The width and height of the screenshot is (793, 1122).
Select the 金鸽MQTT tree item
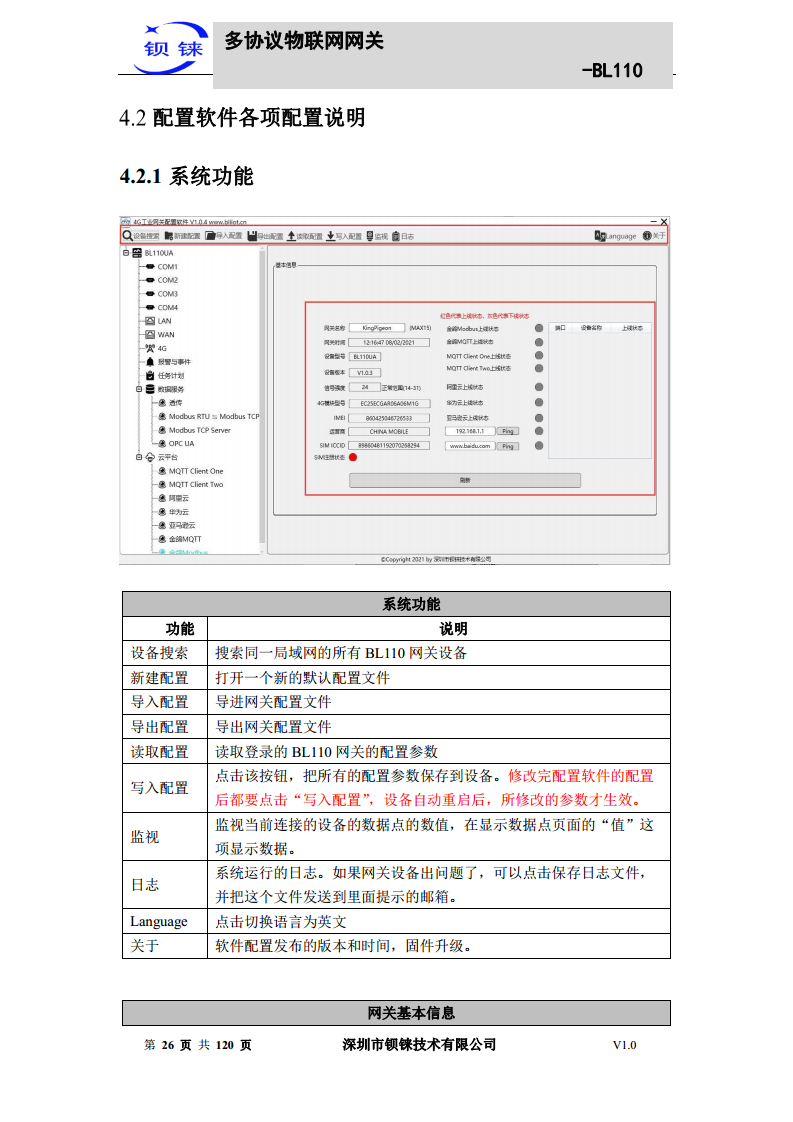pos(180,539)
